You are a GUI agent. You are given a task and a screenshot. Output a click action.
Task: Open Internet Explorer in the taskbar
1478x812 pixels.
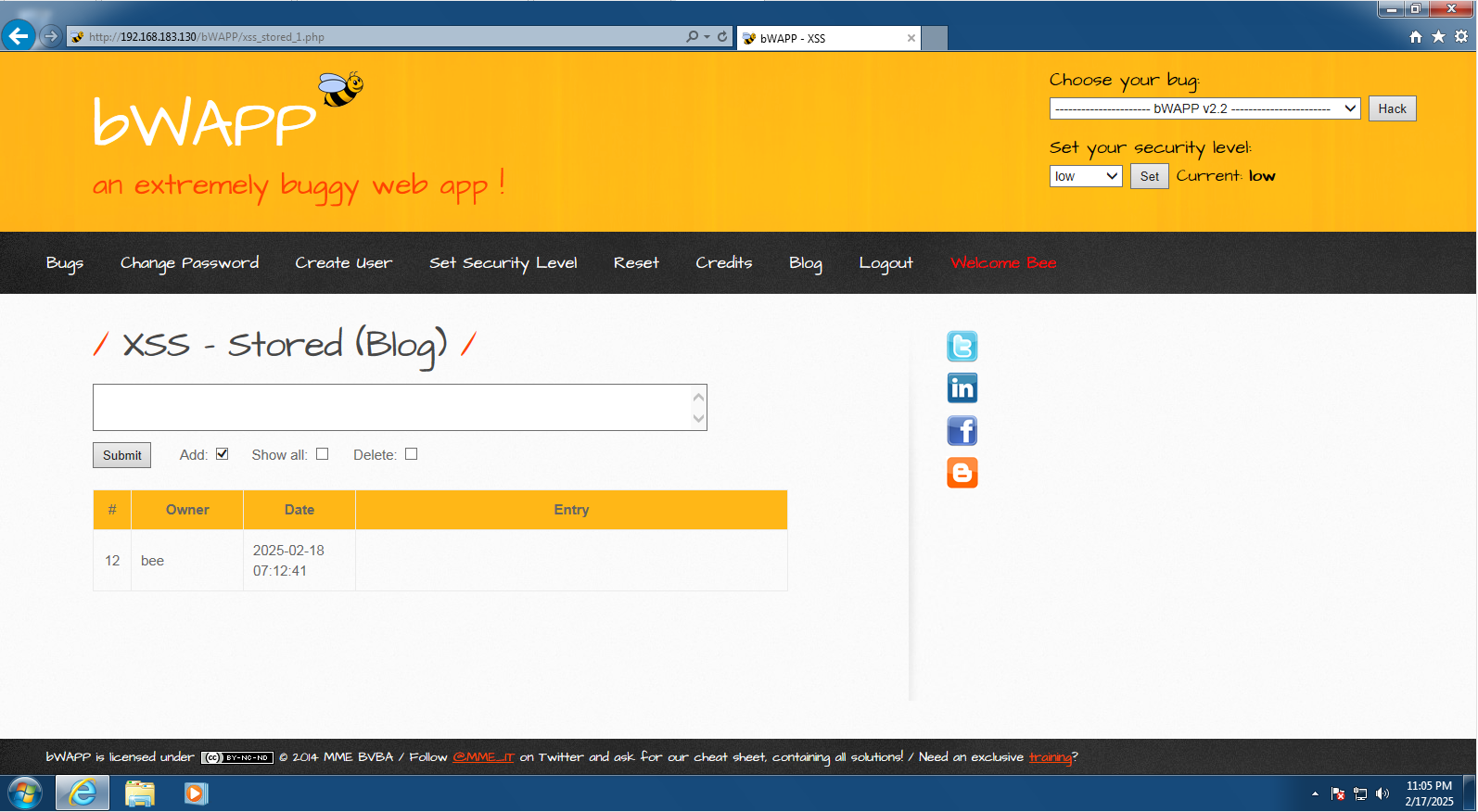[x=83, y=793]
